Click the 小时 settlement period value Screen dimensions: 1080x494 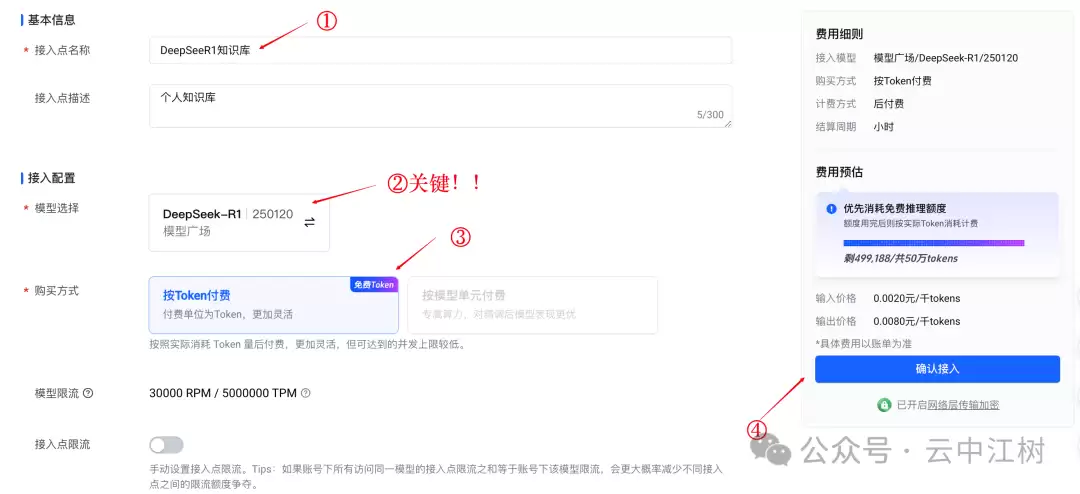pos(884,127)
